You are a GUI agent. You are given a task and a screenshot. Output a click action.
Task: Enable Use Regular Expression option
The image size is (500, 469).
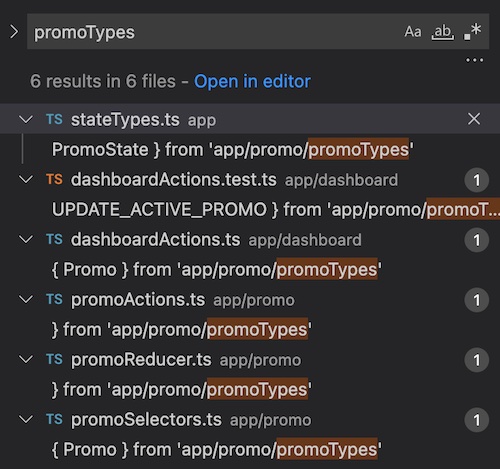472,32
